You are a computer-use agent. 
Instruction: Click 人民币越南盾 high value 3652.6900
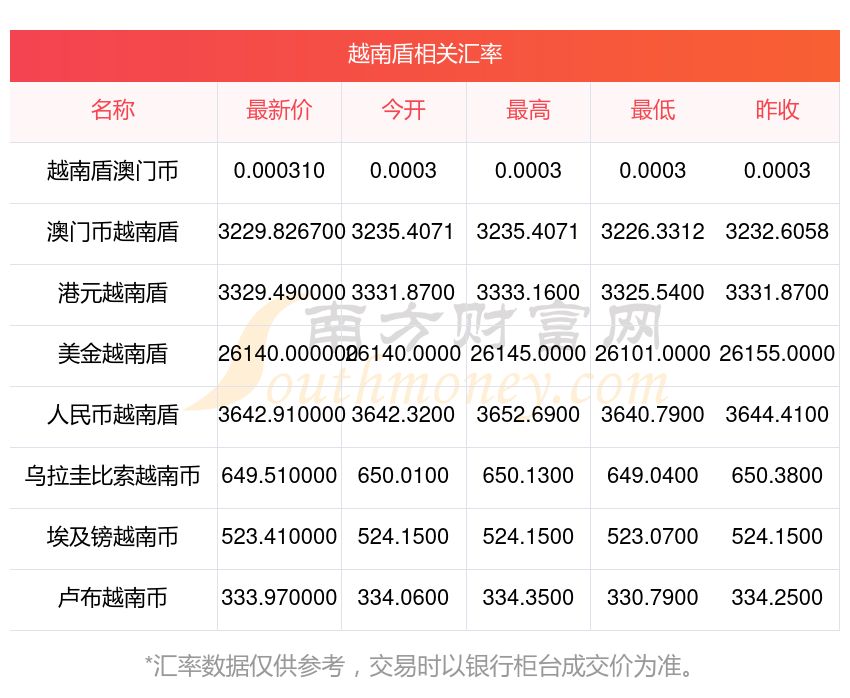point(528,415)
